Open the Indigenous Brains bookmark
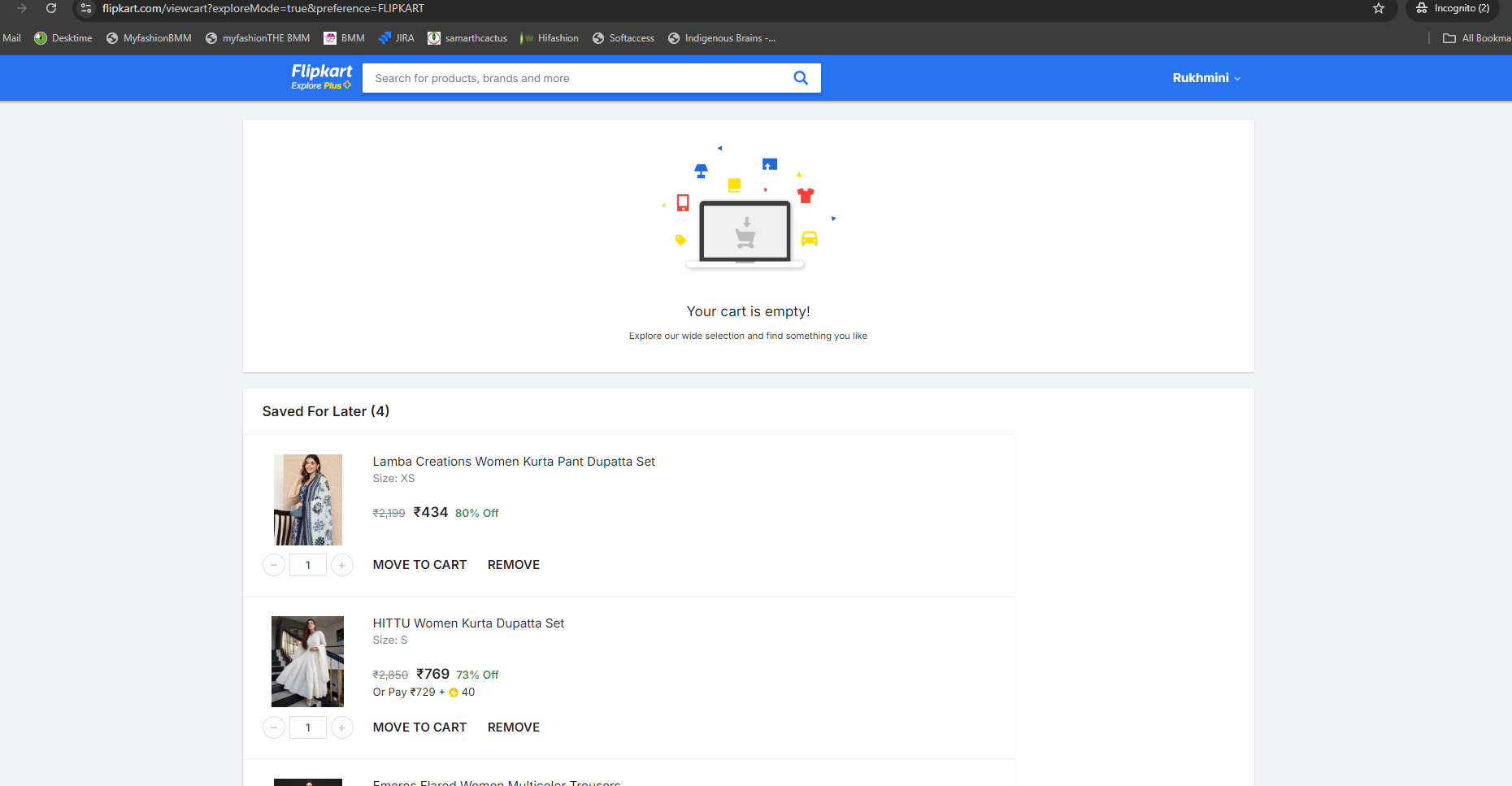 722,38
